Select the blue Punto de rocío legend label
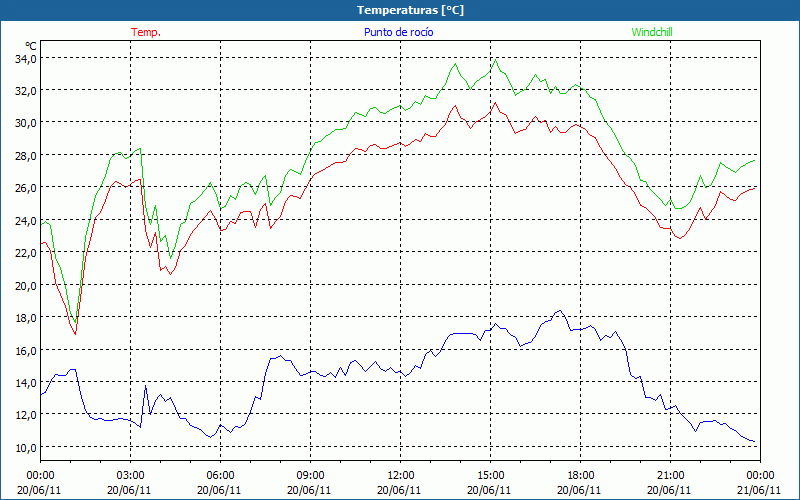800x500 pixels. (x=398, y=32)
